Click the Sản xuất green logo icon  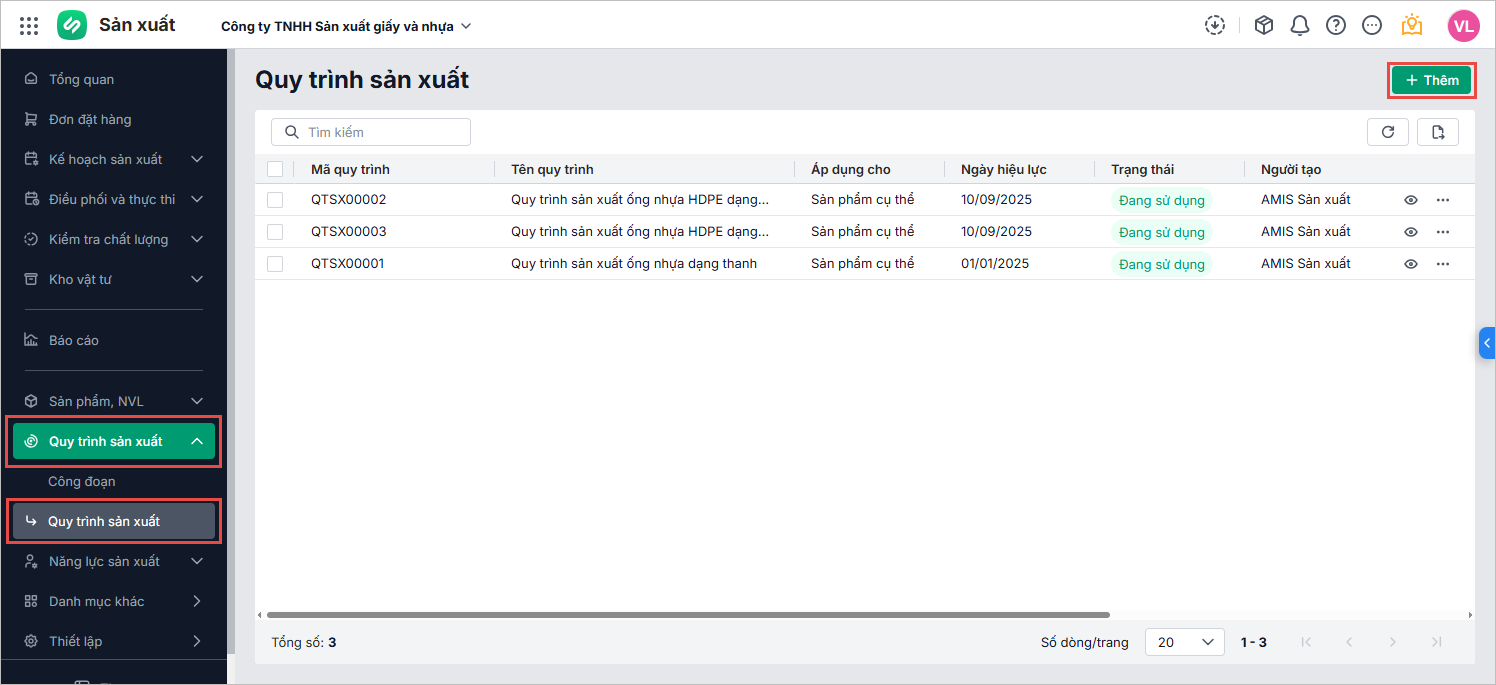[x=72, y=25]
